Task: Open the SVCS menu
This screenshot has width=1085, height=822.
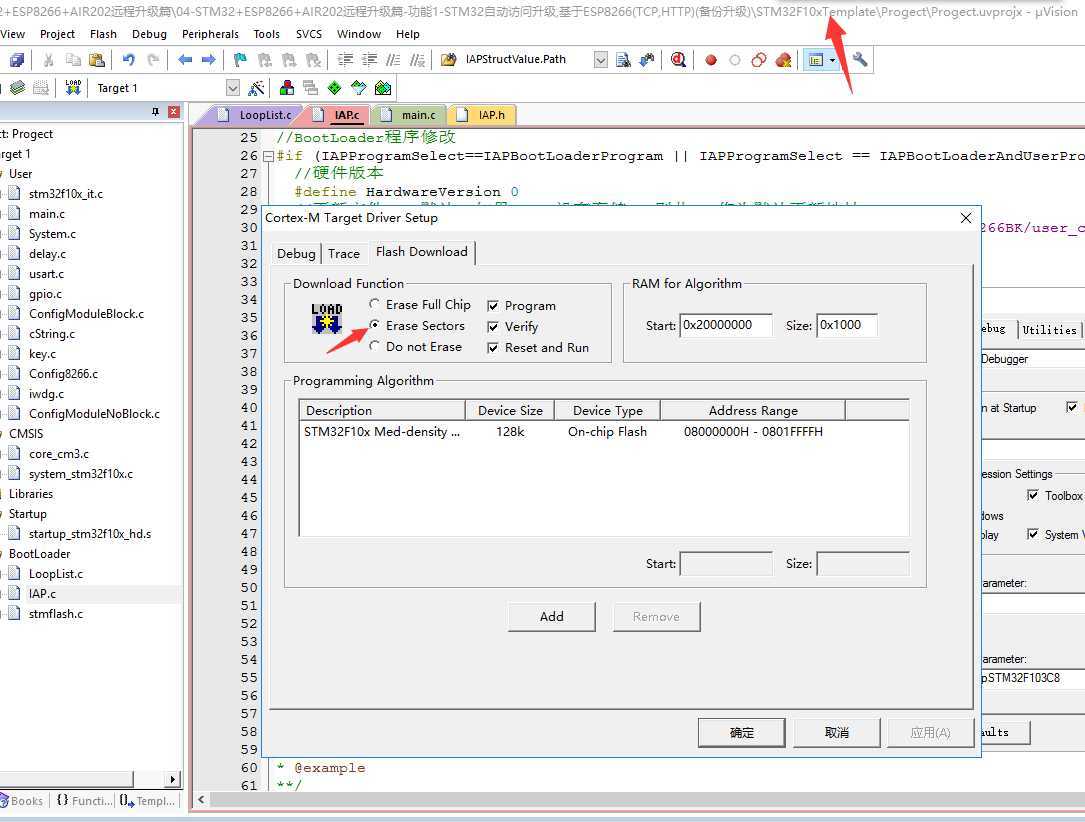Action: pyautogui.click(x=309, y=34)
